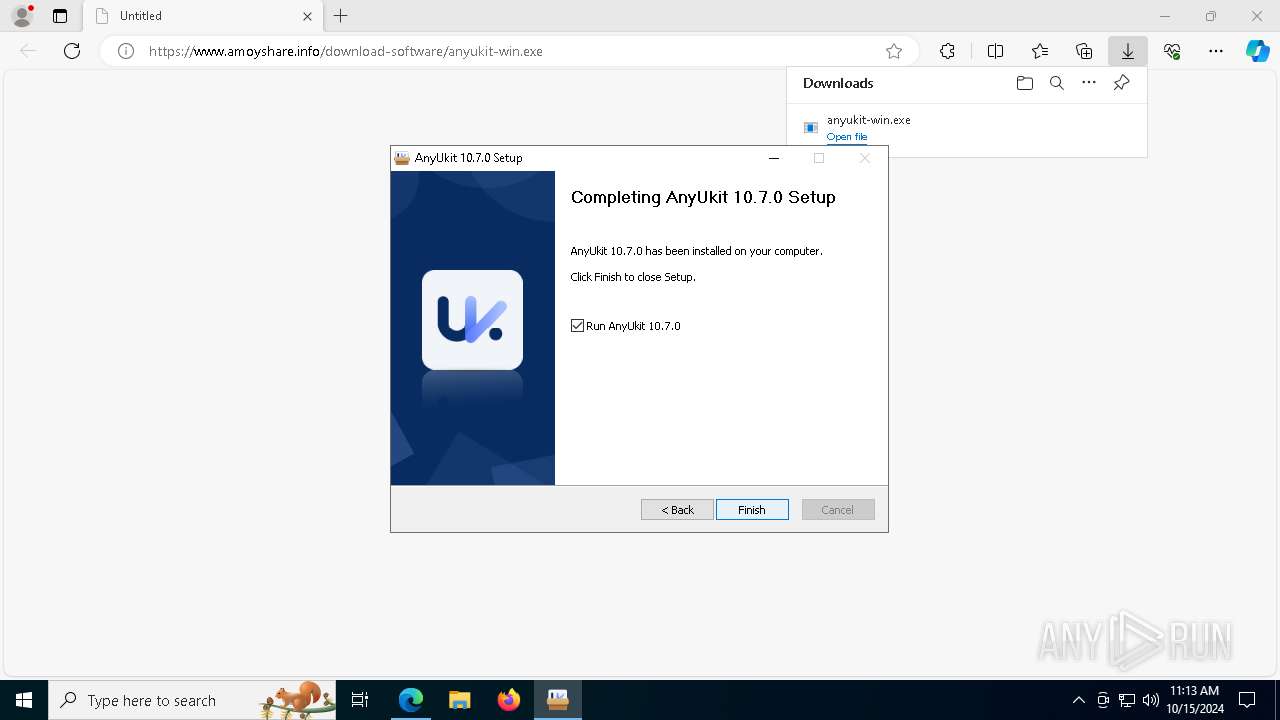Open Edge Settings and more menu
The width and height of the screenshot is (1280, 720).
(1216, 51)
